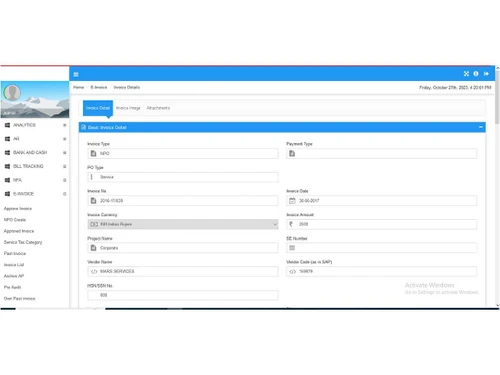Screen dimensions: 500x375
Task: Click the money icon in Invoice Currency field
Action: click(94, 224)
